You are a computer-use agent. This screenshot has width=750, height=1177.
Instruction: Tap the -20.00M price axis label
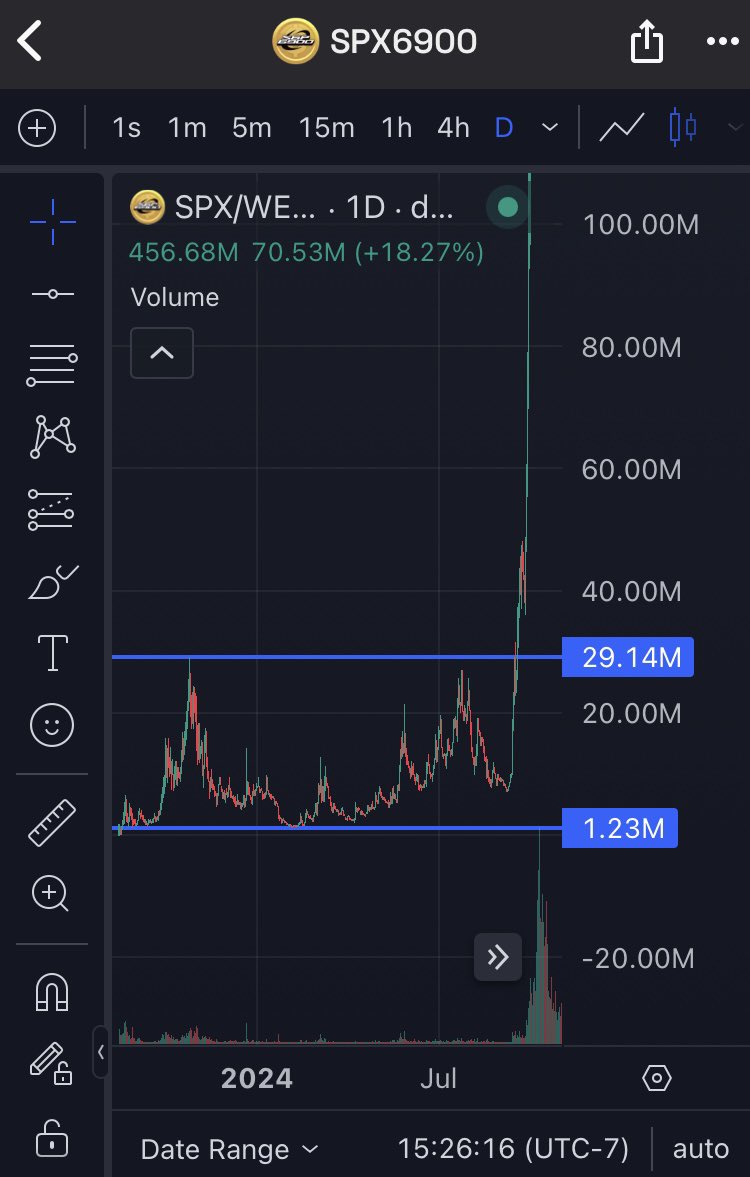tap(638, 959)
